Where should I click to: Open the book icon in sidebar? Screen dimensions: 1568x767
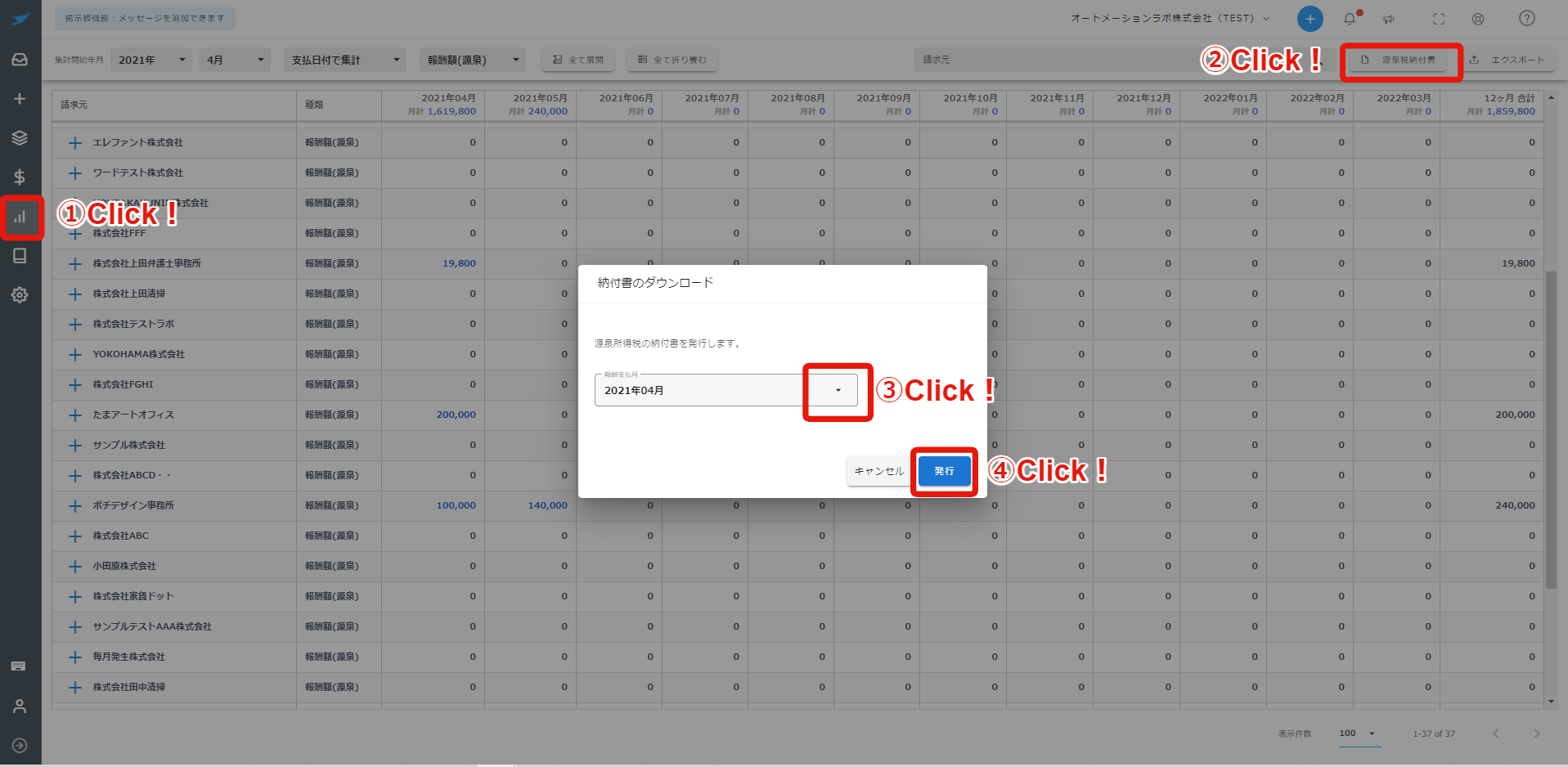tap(20, 256)
